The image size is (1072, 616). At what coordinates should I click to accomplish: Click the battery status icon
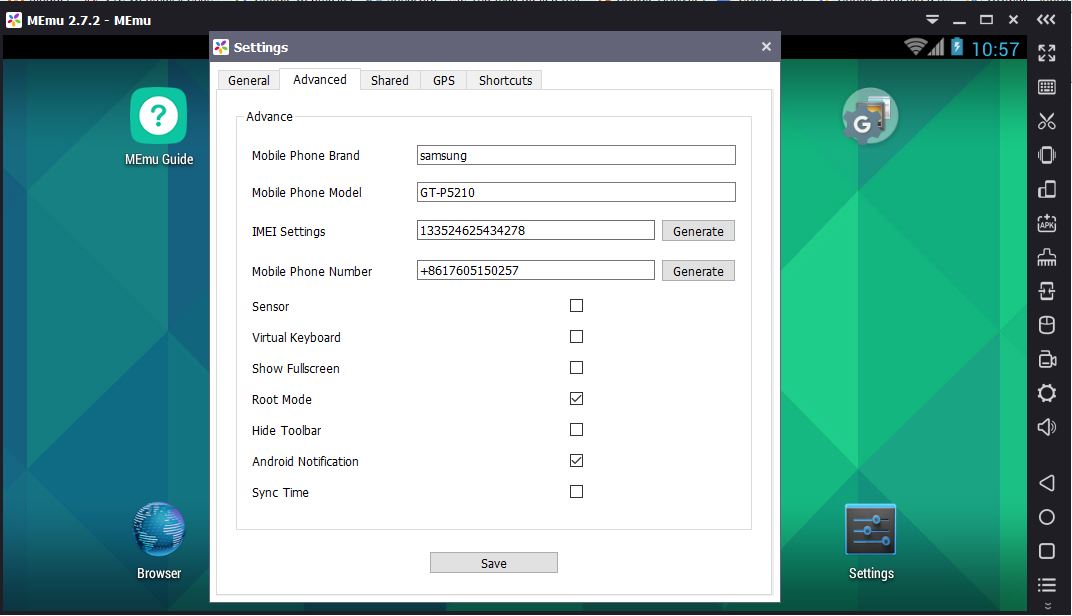click(x=957, y=46)
